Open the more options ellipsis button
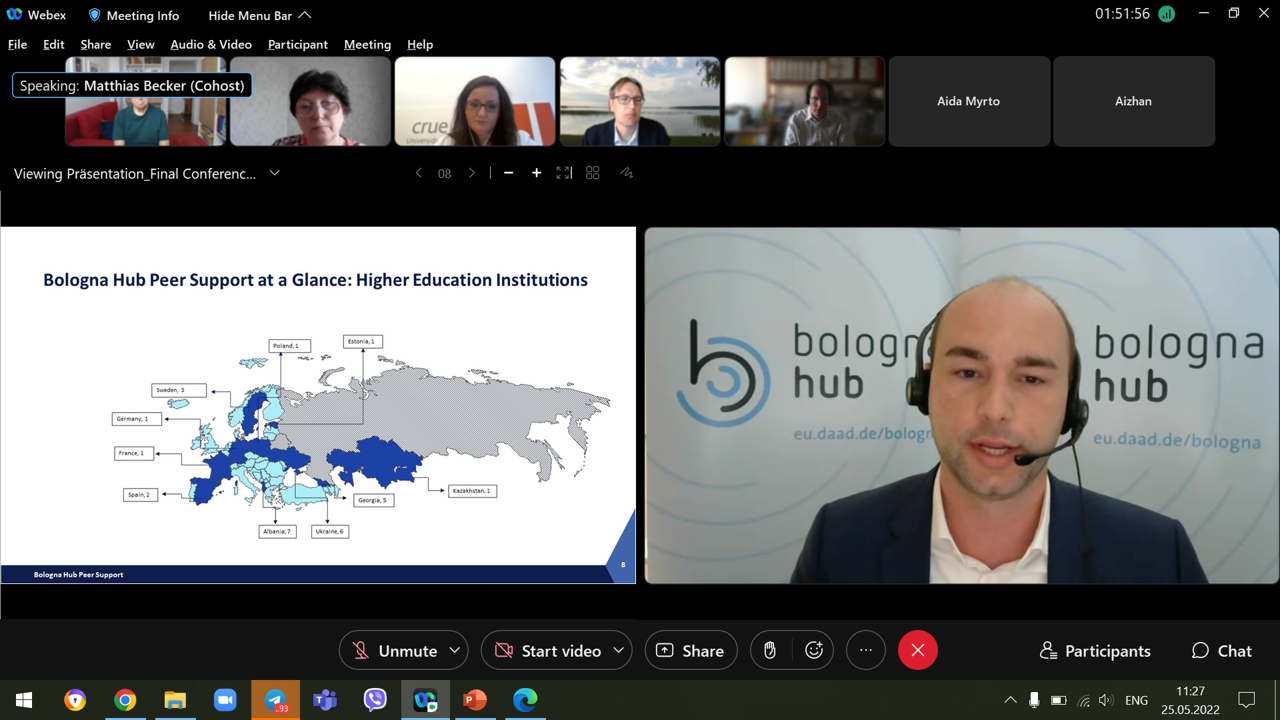This screenshot has height=720, width=1280. 866,650
